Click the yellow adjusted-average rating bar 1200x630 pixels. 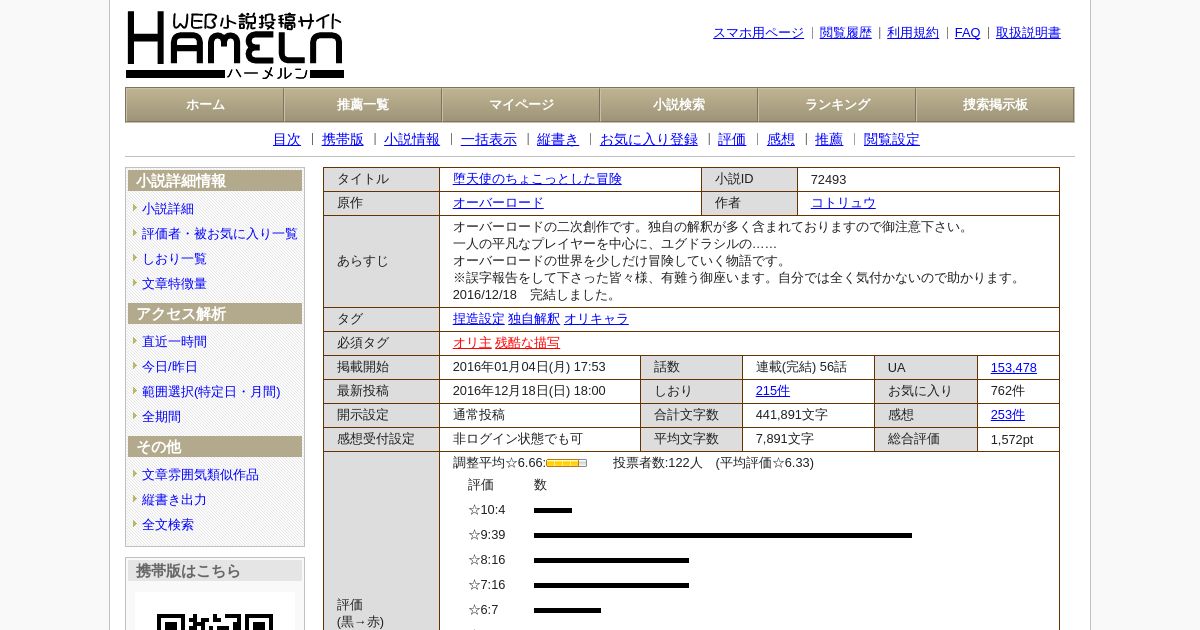pos(566,463)
